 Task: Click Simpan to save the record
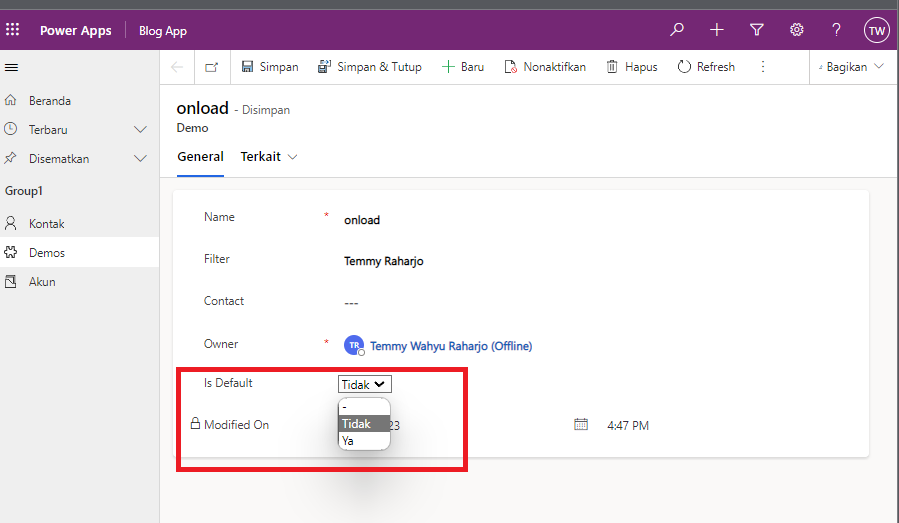click(x=270, y=67)
